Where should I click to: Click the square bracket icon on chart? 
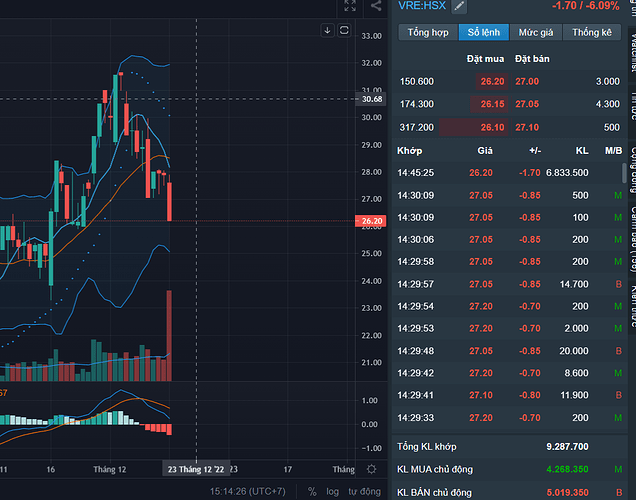(x=345, y=31)
